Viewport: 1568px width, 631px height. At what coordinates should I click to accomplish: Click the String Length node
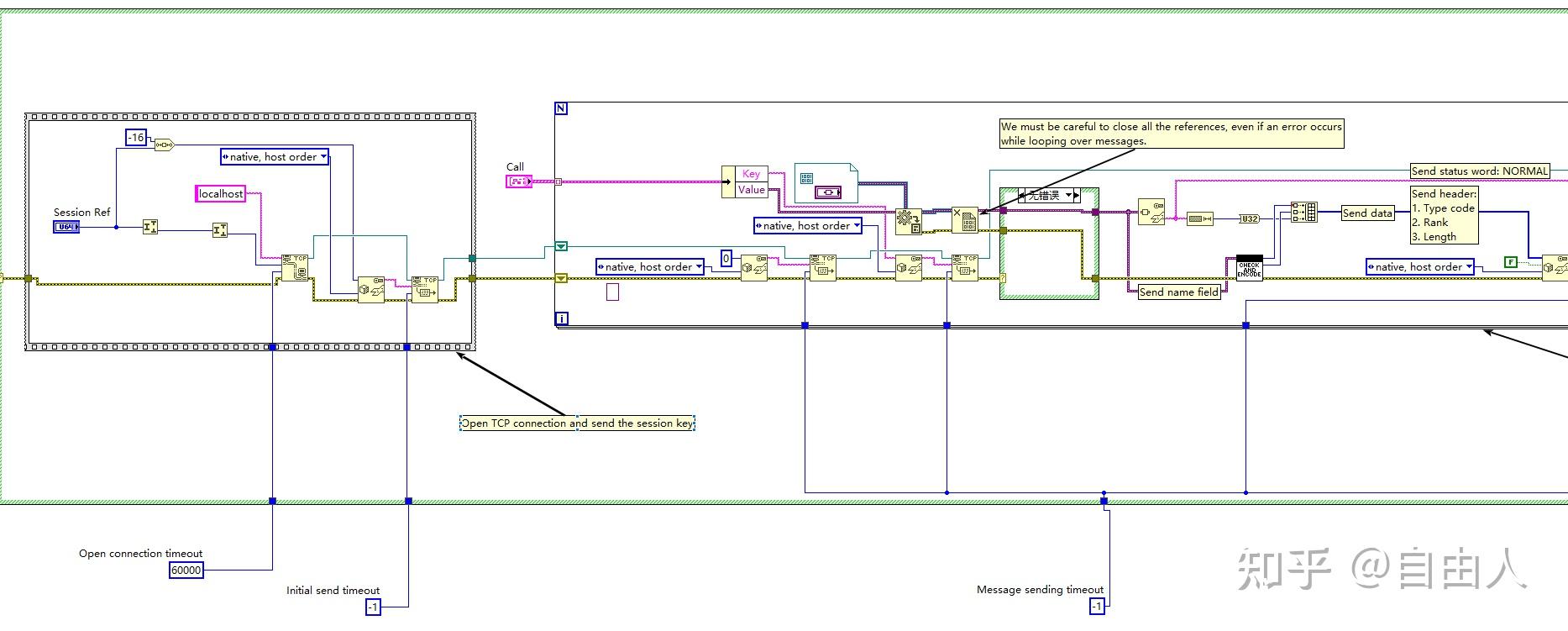[x=1200, y=218]
